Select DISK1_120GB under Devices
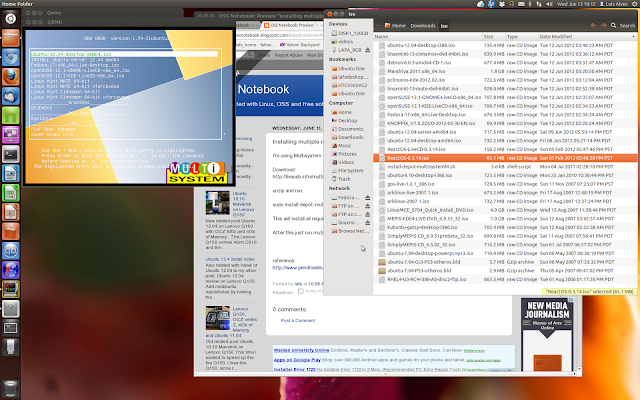The image size is (640, 400). point(350,33)
